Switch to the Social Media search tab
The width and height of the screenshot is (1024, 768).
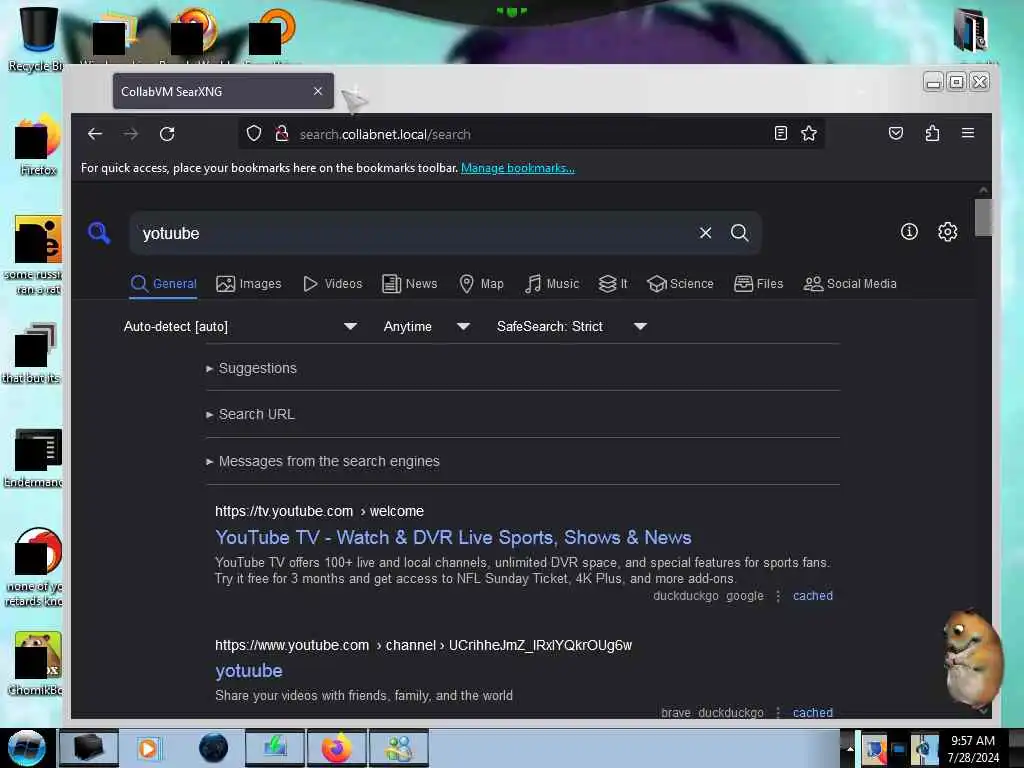coord(850,284)
